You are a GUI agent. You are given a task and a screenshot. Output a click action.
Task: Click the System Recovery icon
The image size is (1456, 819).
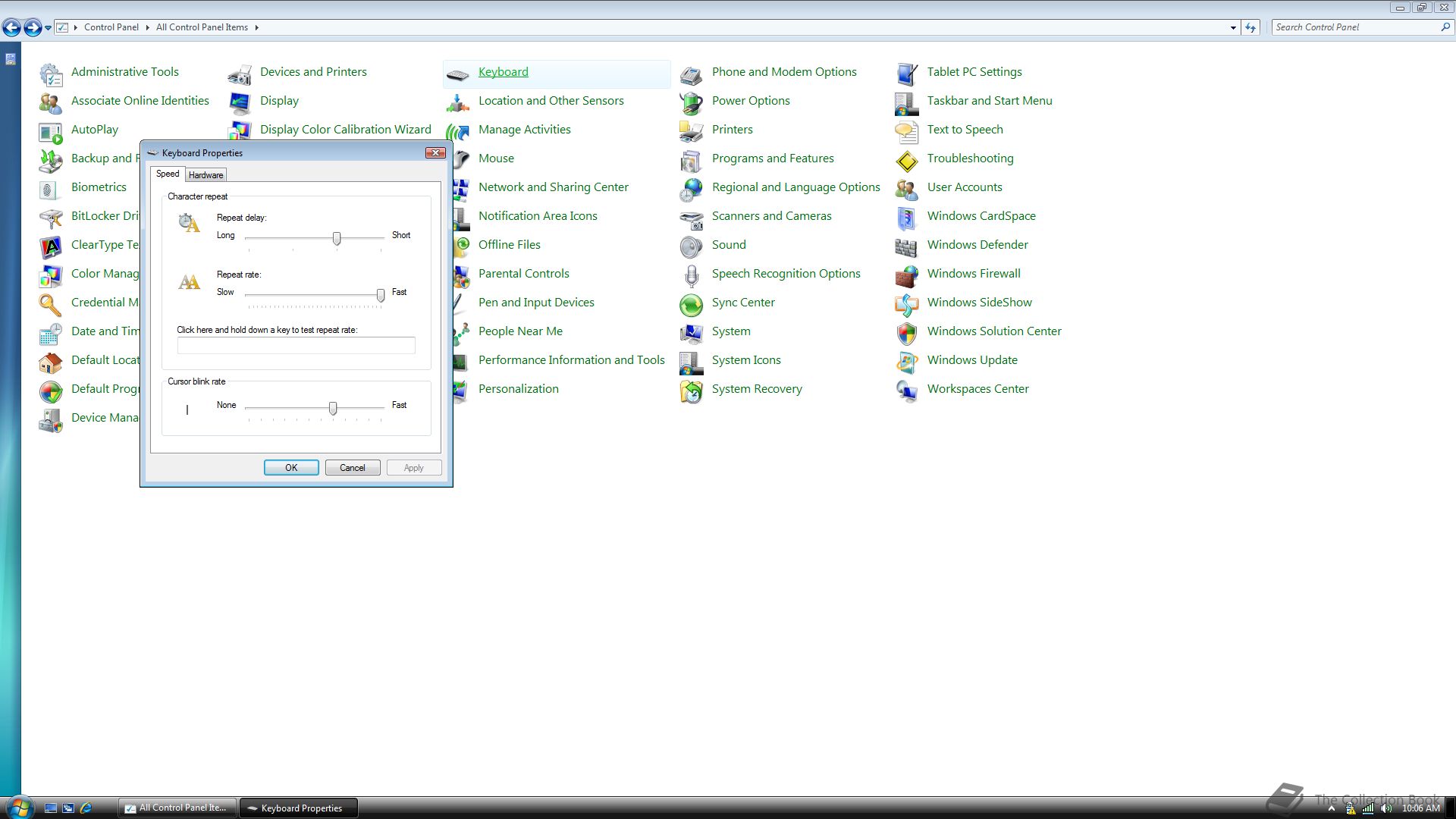tap(692, 391)
